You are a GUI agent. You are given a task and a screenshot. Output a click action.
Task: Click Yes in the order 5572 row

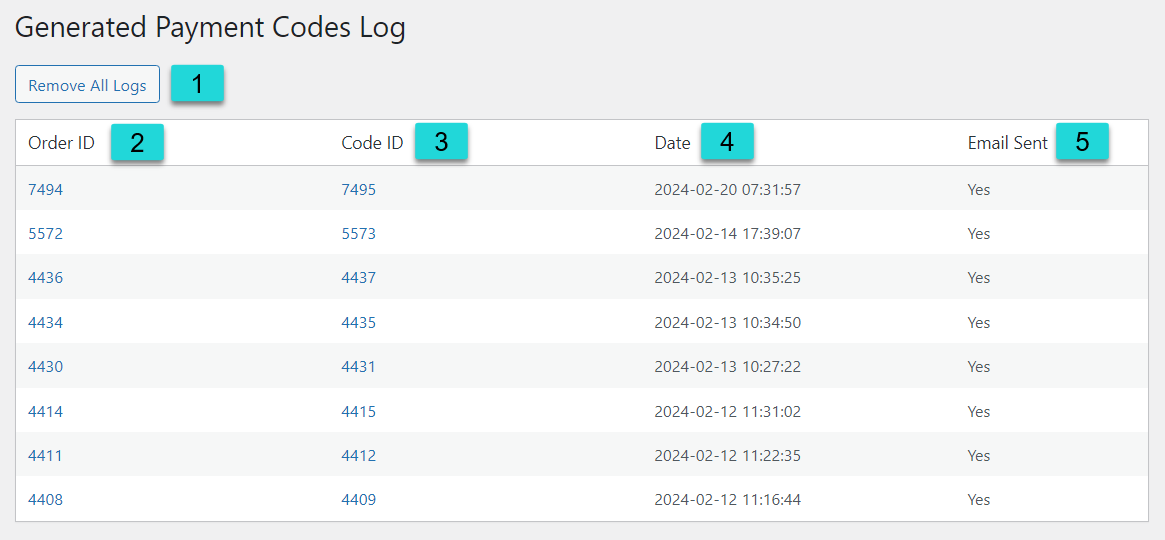[x=979, y=234]
